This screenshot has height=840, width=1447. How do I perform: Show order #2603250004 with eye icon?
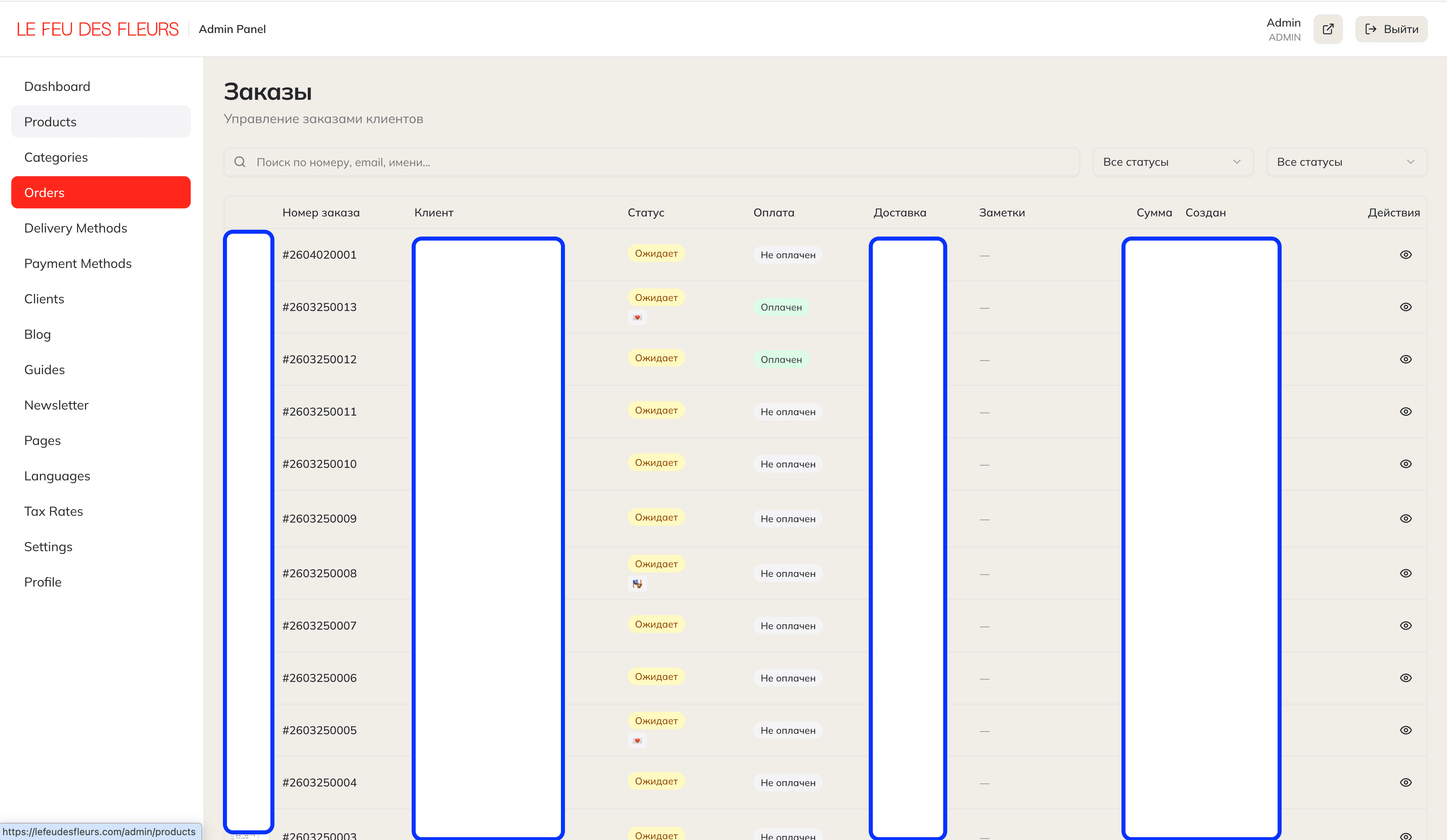pos(1405,782)
